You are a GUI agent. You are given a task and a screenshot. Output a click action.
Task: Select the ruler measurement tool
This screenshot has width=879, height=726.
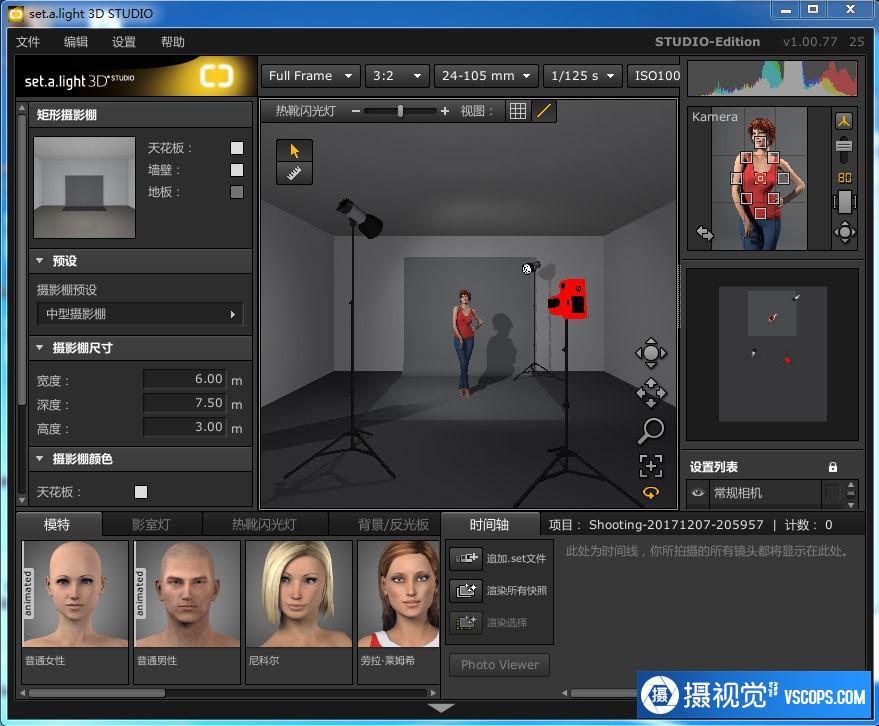pos(294,174)
